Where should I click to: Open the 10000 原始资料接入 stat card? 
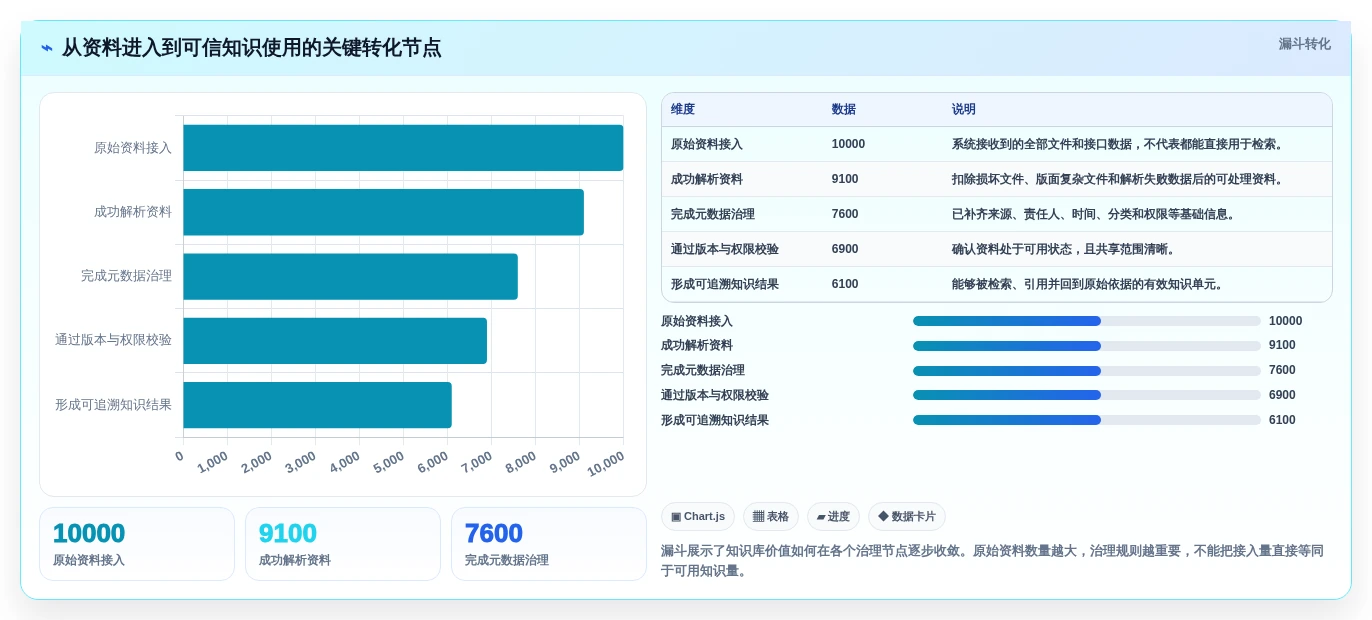coord(137,544)
